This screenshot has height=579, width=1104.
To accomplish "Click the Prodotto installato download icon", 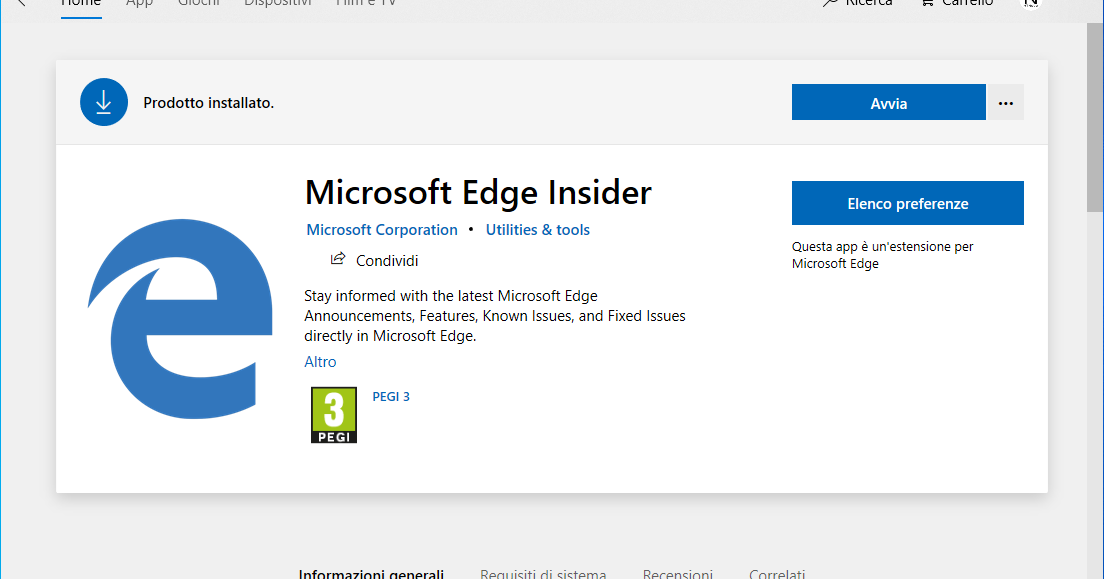I will click(x=104, y=101).
